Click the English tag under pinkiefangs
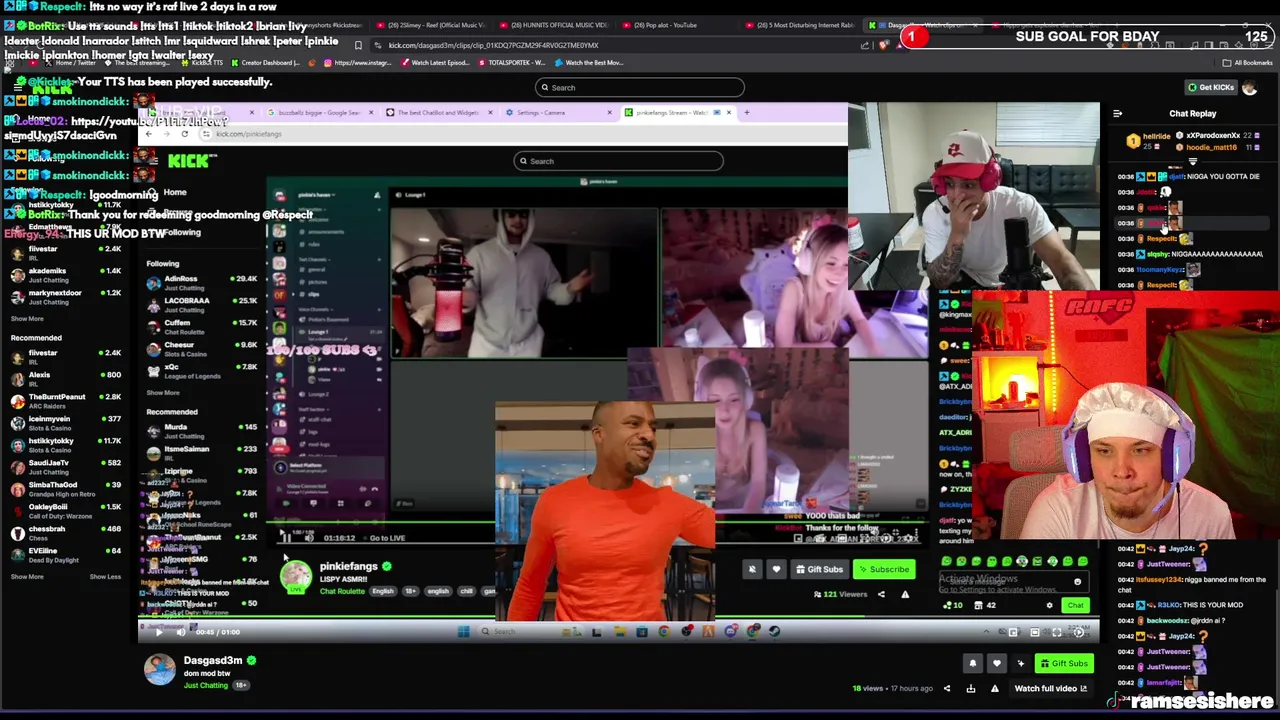 click(x=383, y=591)
